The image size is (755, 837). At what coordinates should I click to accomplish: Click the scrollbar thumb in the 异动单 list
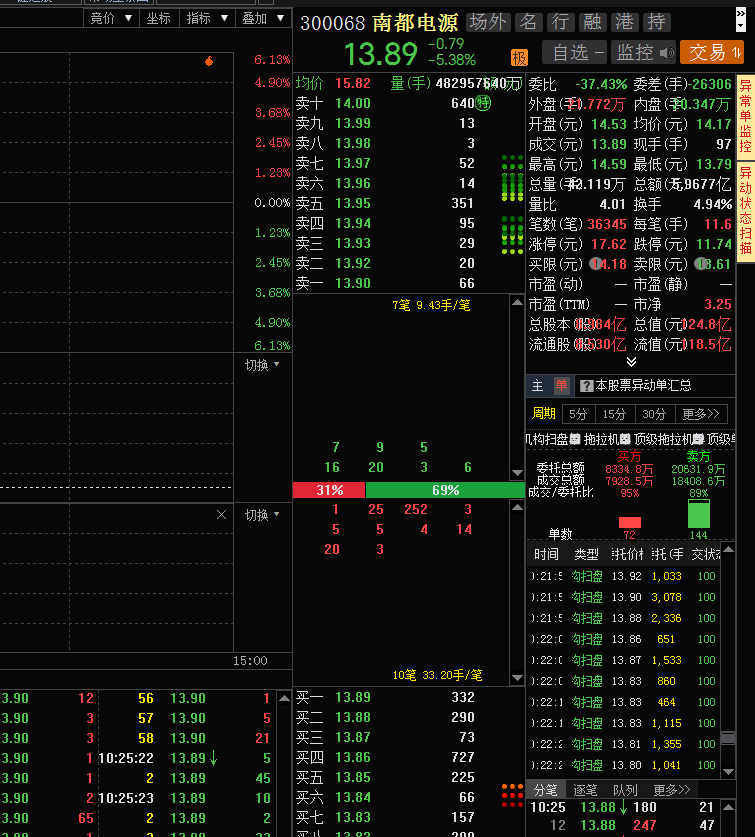click(728, 738)
